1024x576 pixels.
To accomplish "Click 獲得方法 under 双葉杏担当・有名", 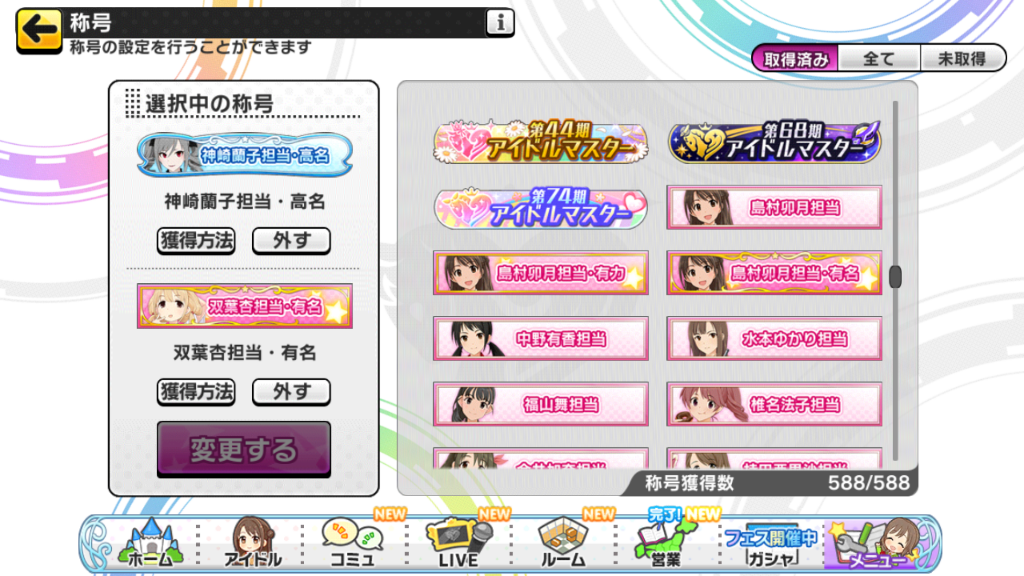I will coord(196,392).
